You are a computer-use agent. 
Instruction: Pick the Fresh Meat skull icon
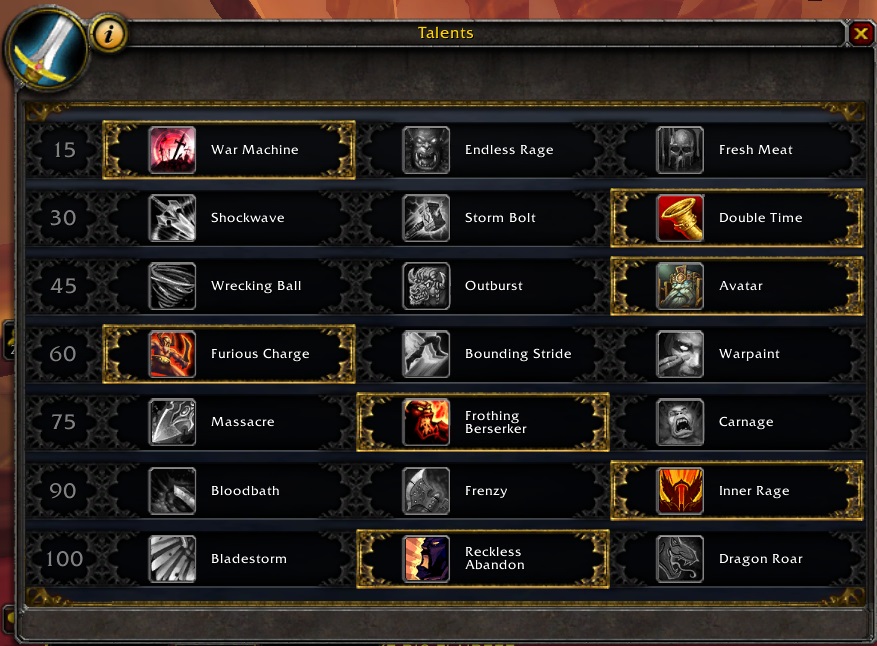coord(680,150)
